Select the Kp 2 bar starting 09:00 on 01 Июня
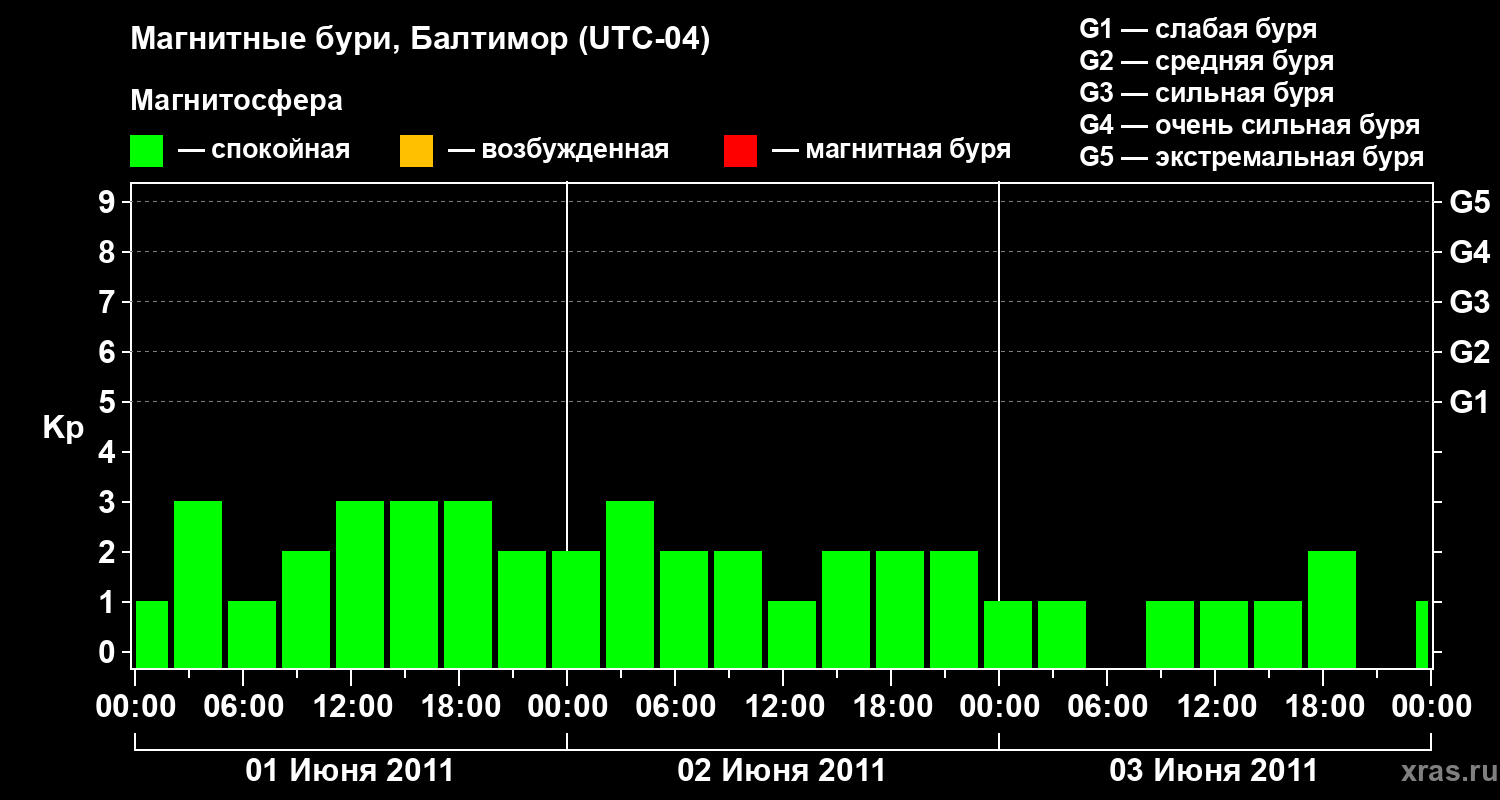 (306, 609)
